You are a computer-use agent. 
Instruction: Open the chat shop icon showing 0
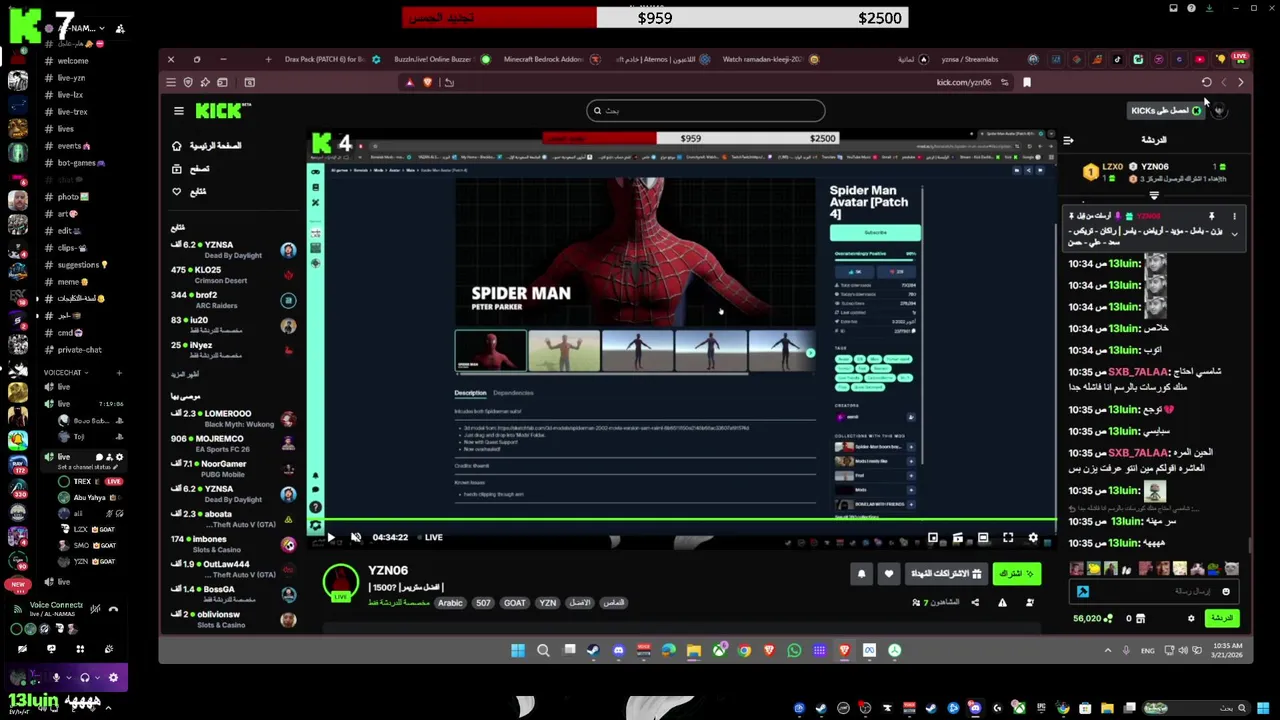point(1134,619)
